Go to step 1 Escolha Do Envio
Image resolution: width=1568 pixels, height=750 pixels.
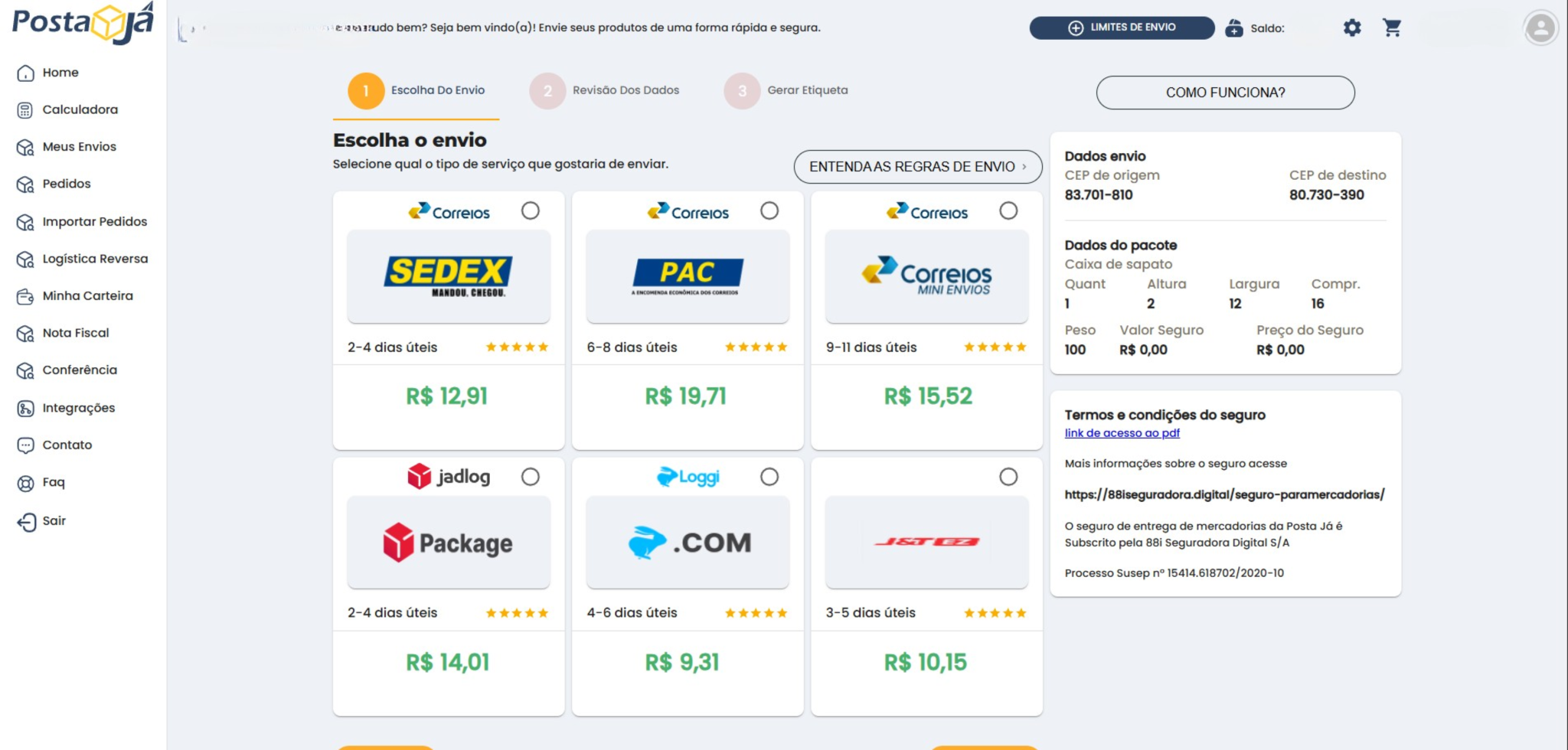tap(416, 90)
